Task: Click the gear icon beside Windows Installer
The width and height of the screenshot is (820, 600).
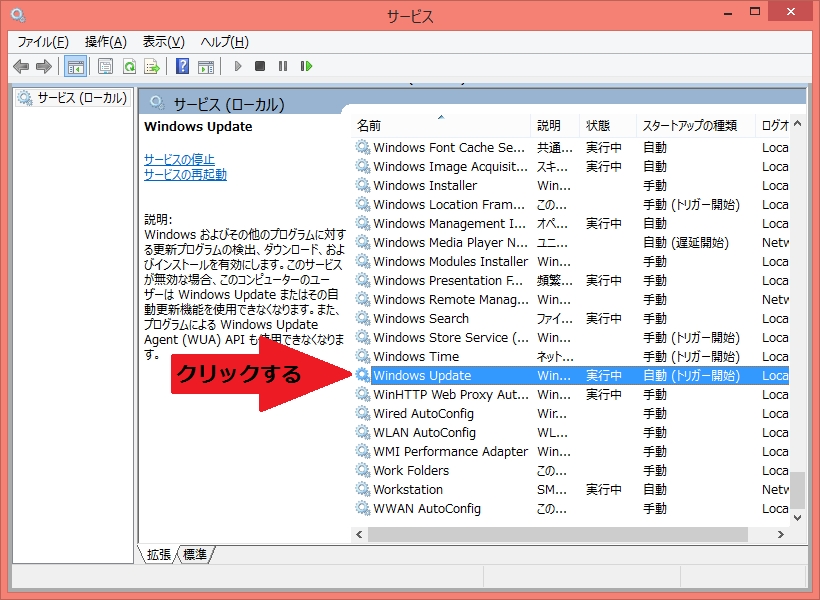Action: [362, 185]
